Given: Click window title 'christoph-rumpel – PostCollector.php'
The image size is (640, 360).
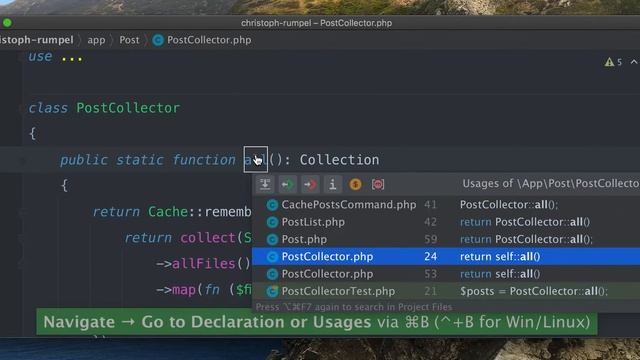Looking at the screenshot, I should [x=316, y=23].
